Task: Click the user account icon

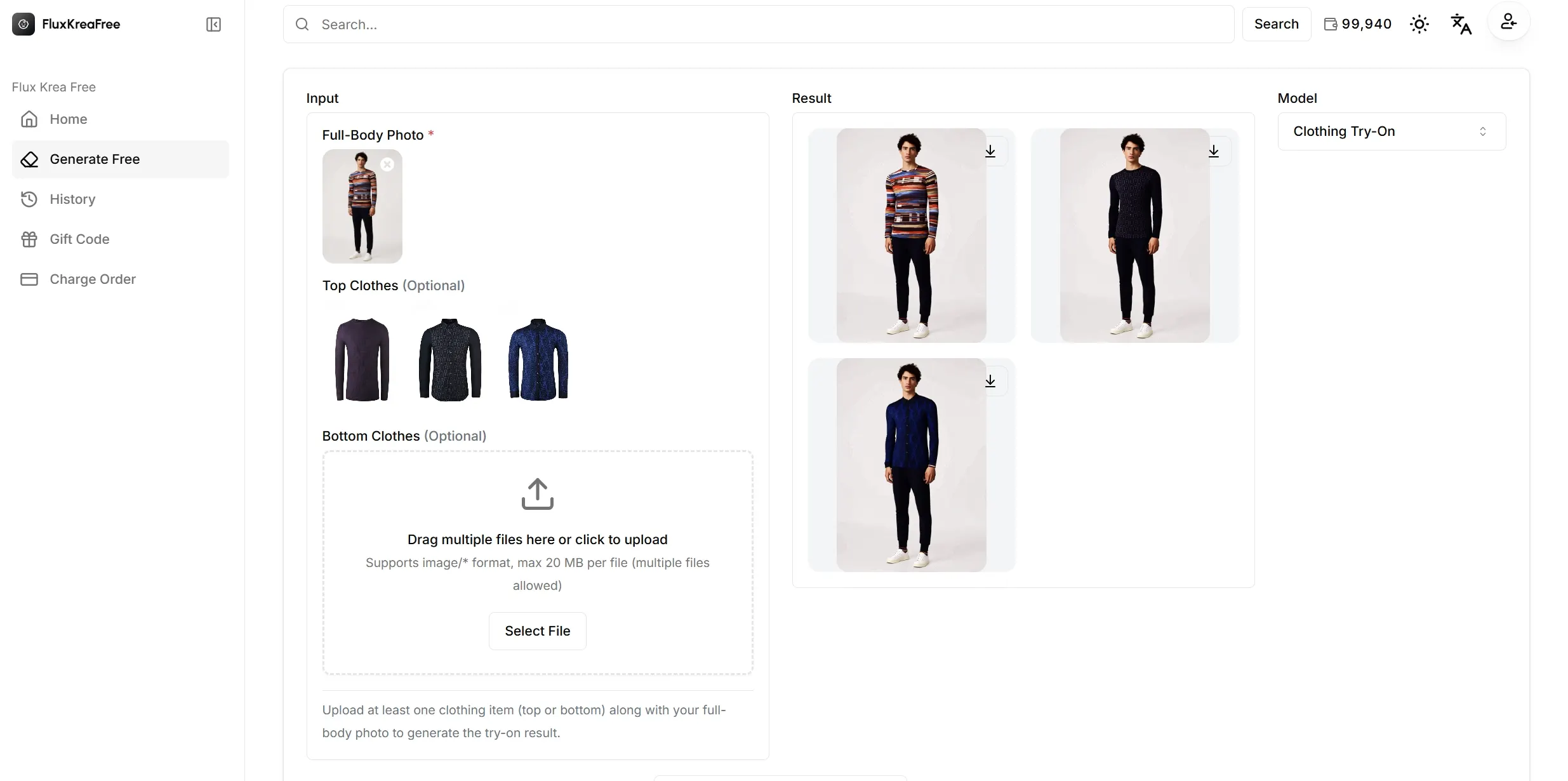Action: point(1508,22)
